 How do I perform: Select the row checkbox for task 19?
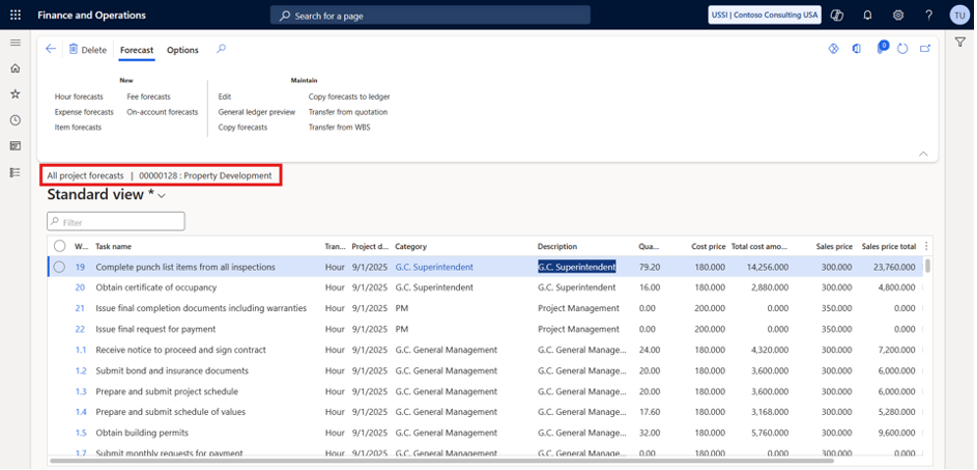[60, 267]
